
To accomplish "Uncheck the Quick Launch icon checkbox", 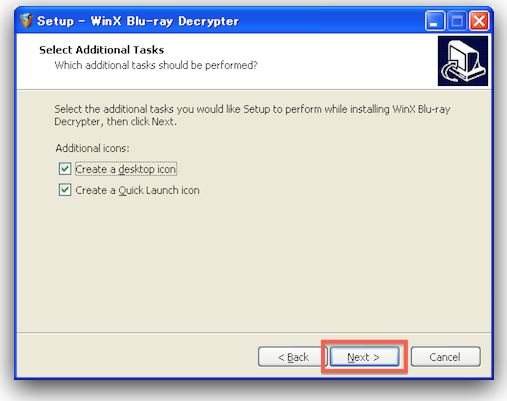I will [x=65, y=190].
